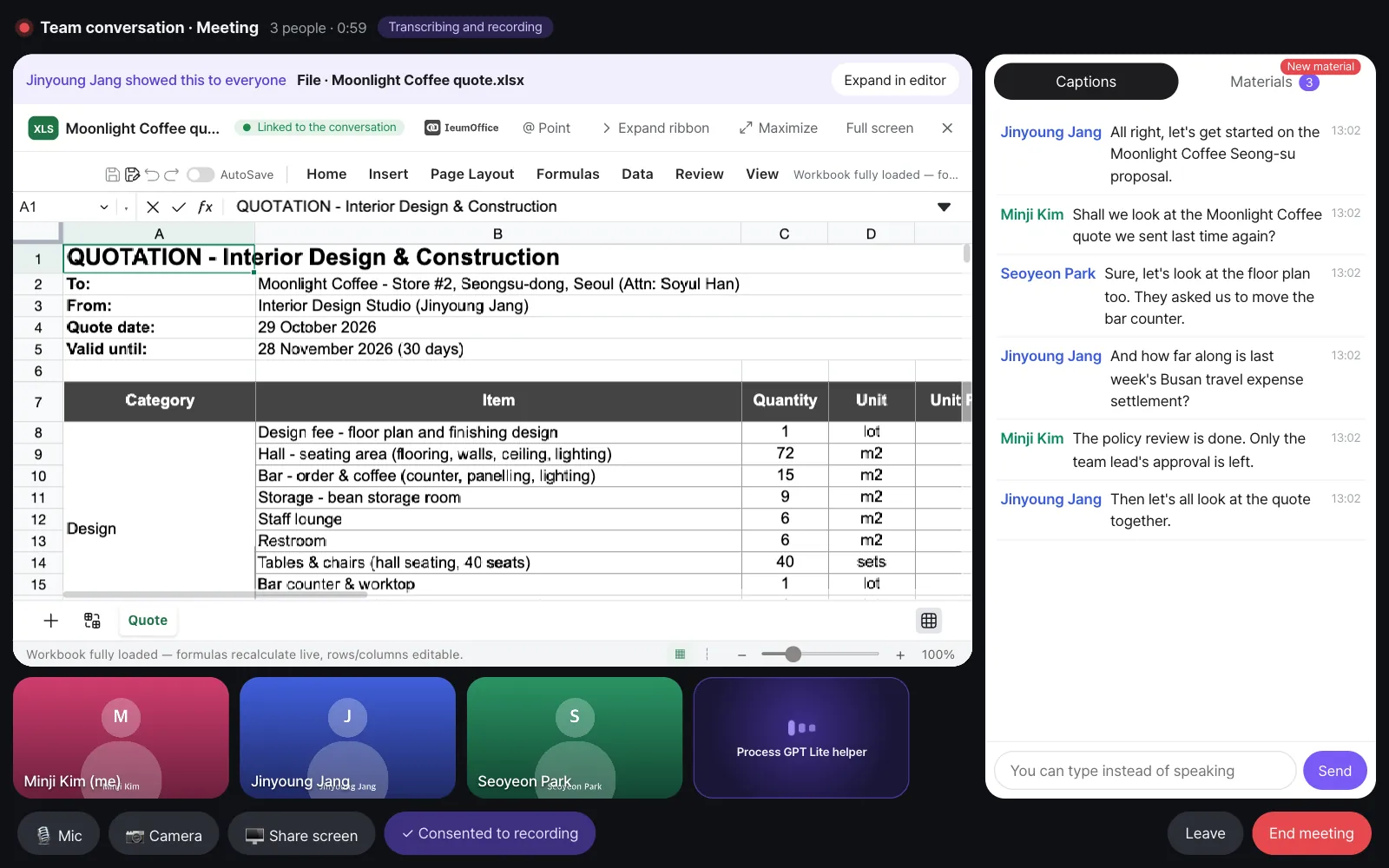
Task: Confirm the formula bar entry with the checkmark
Action: (179, 207)
